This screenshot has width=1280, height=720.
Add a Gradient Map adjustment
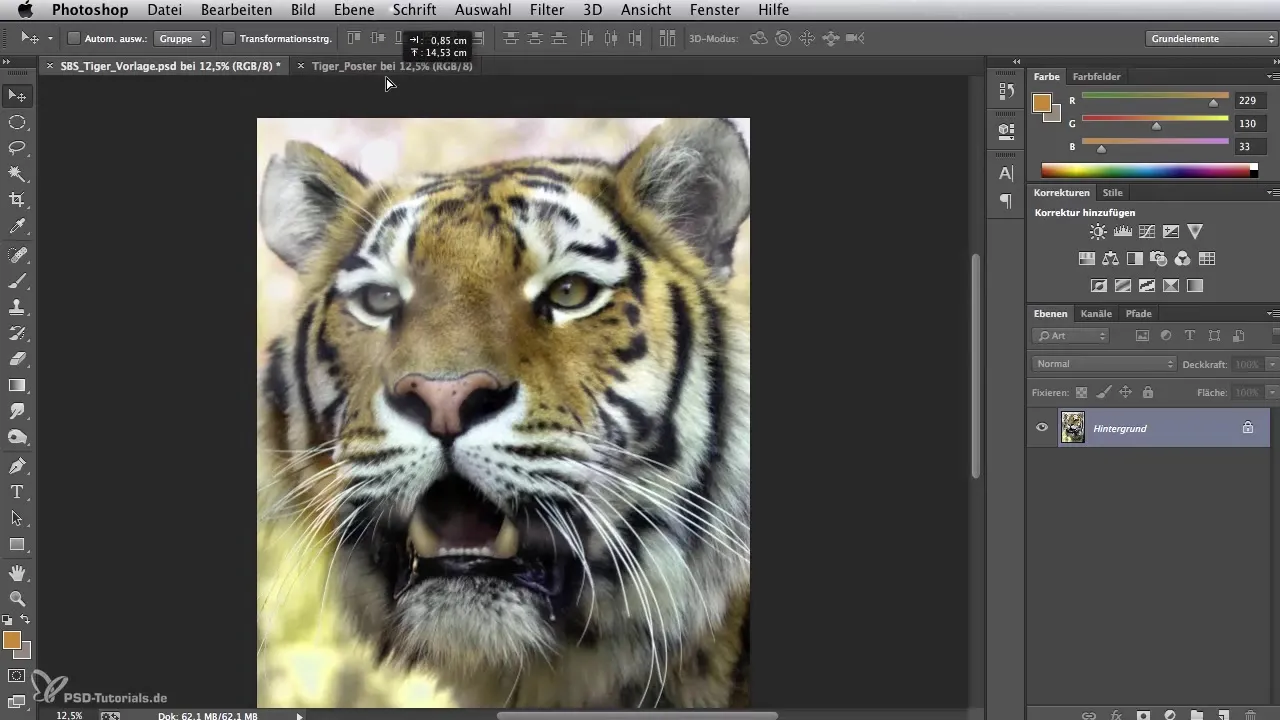click(x=1195, y=285)
